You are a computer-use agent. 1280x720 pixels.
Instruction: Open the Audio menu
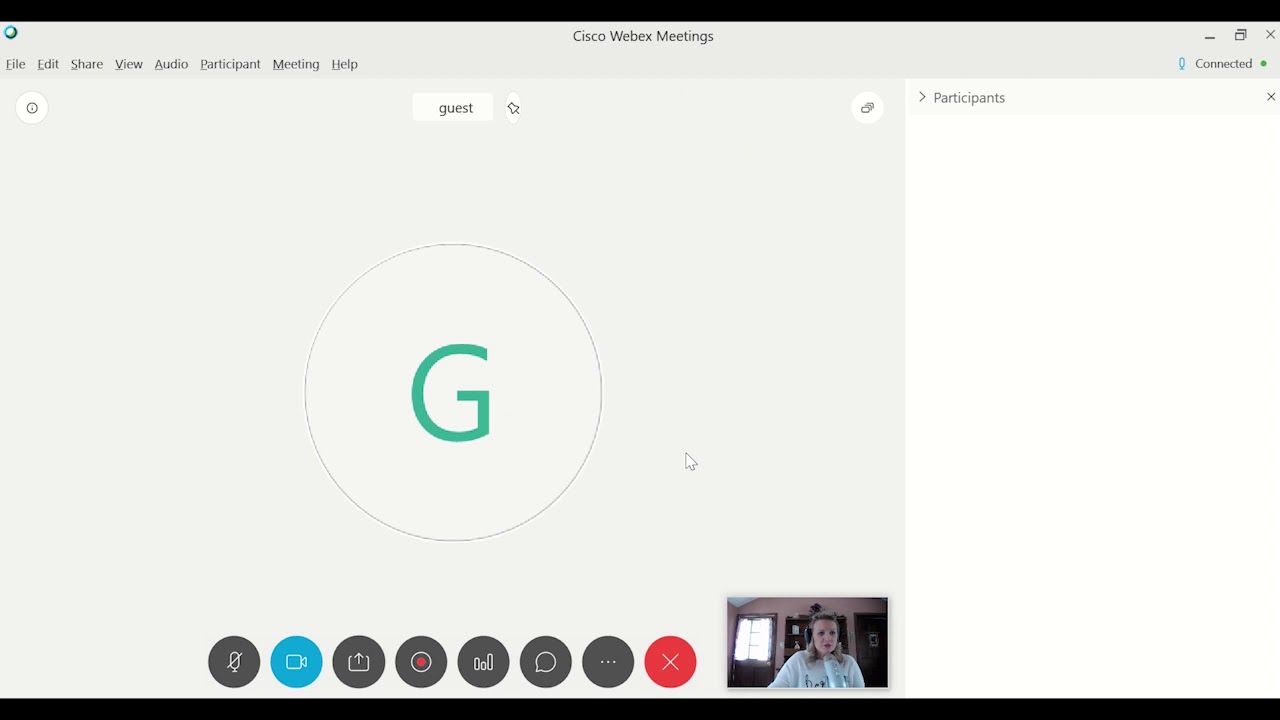pos(171,64)
